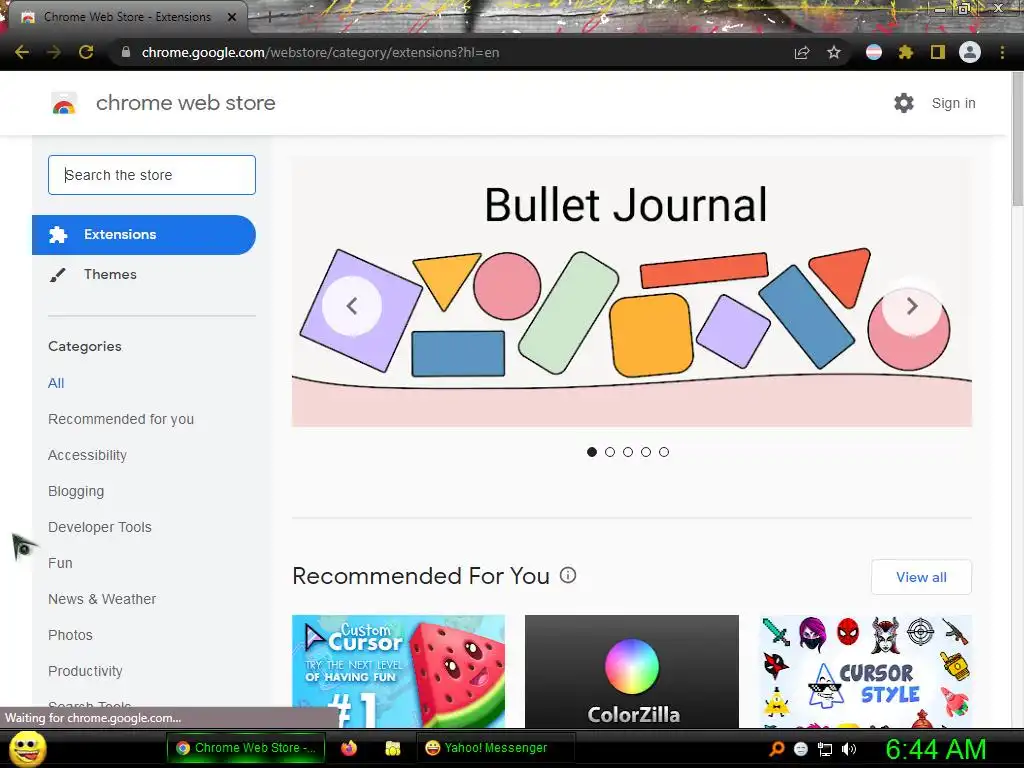The width and height of the screenshot is (1024, 768).
Task: Show the next carousel banner
Action: (x=912, y=306)
